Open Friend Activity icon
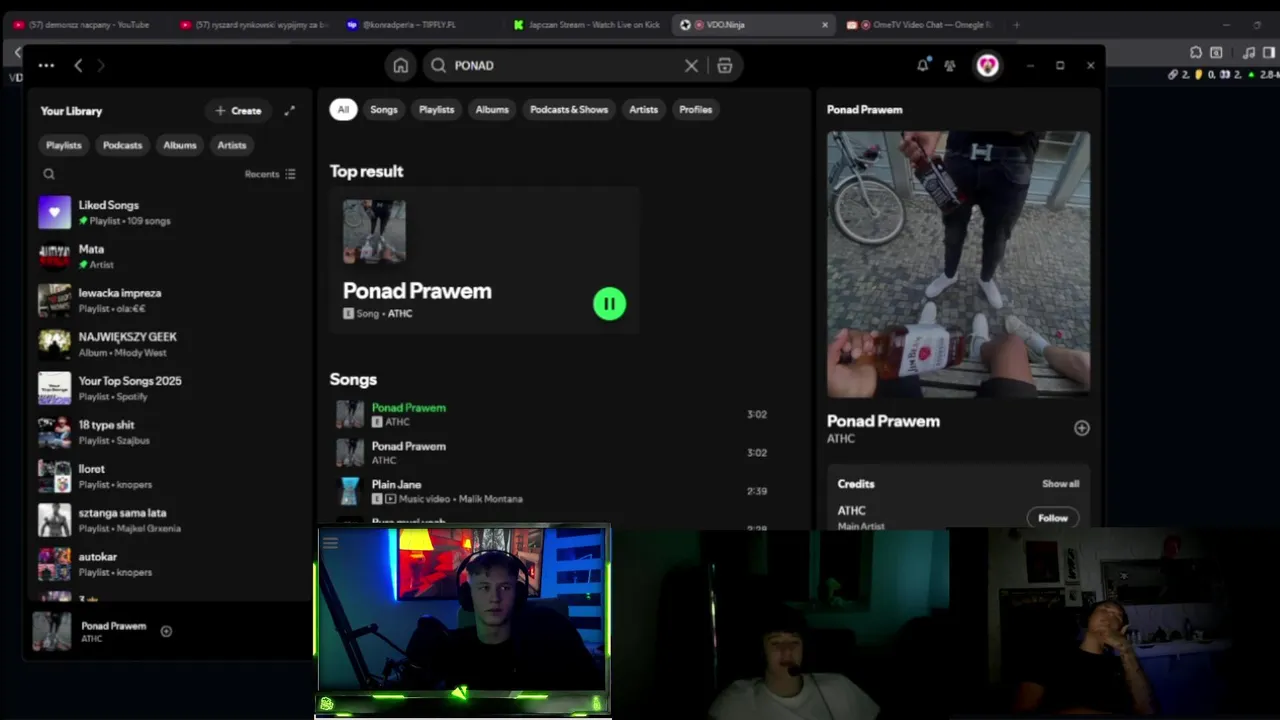Viewport: 1280px width, 720px height. pyautogui.click(x=950, y=65)
